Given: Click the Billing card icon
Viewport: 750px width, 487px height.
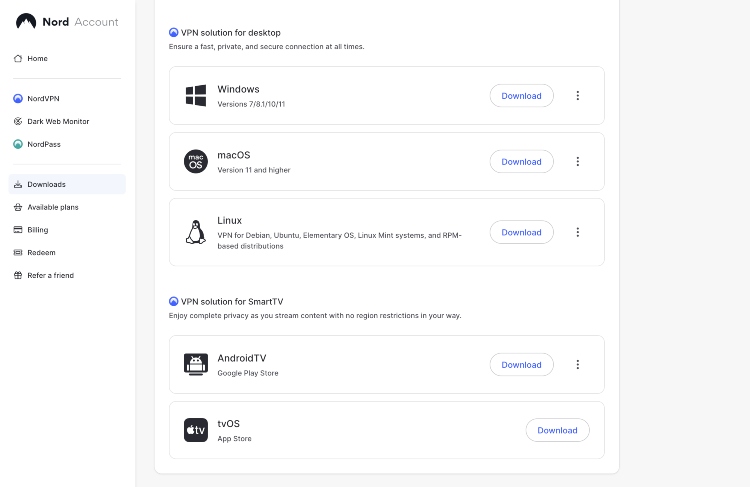Looking at the screenshot, I should [18, 230].
